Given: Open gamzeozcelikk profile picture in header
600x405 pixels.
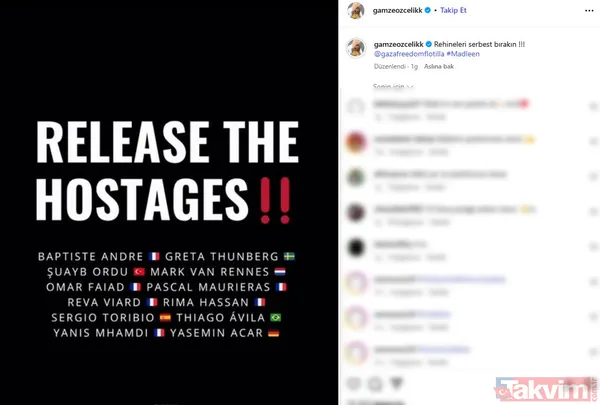Looking at the screenshot, I should point(356,10).
